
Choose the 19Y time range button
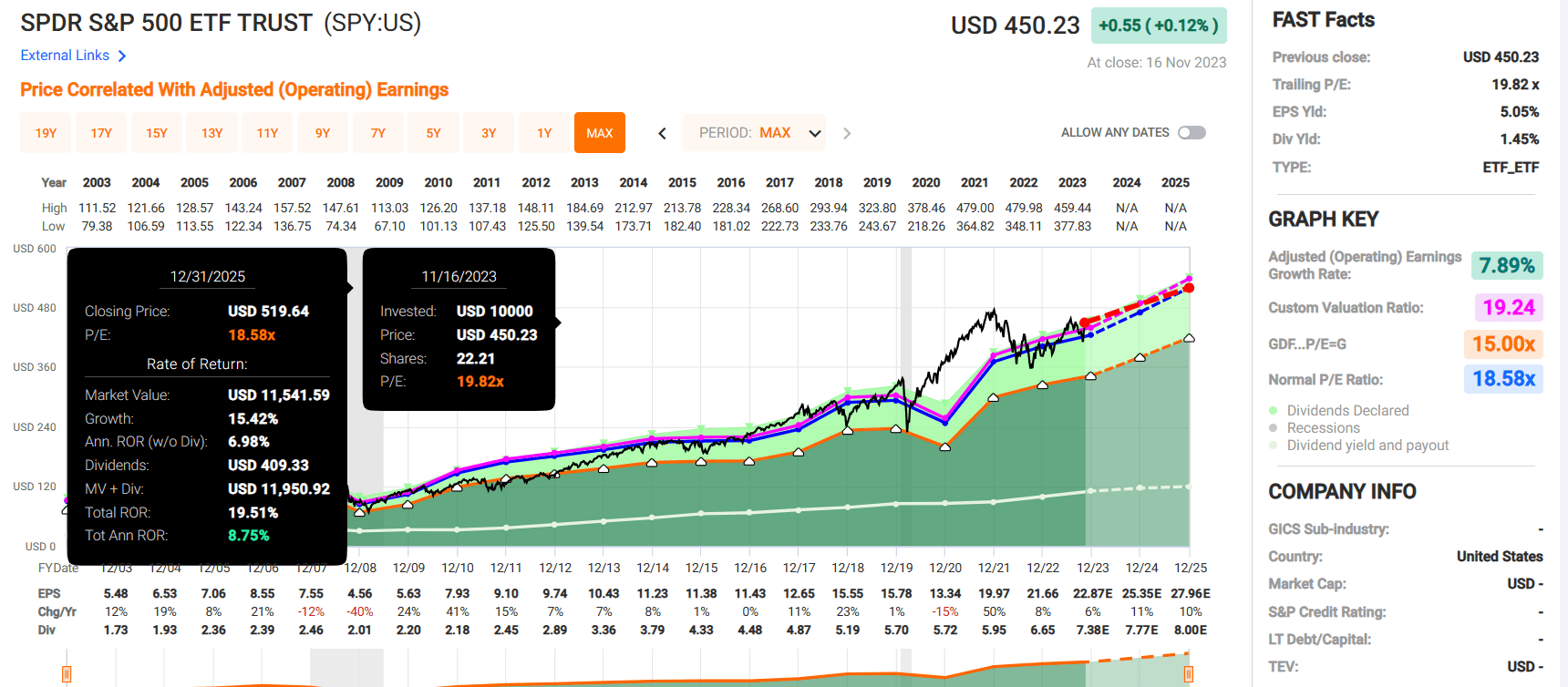pyautogui.click(x=46, y=133)
